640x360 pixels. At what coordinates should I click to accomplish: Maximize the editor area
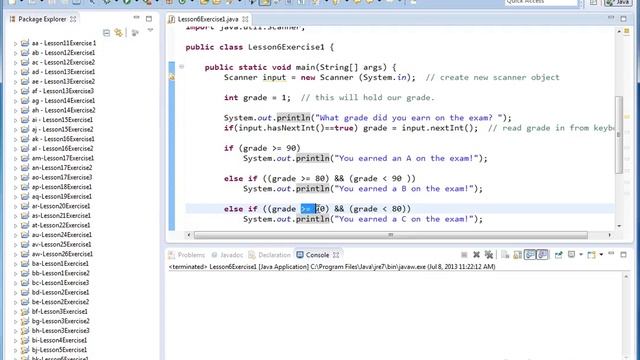[623, 19]
